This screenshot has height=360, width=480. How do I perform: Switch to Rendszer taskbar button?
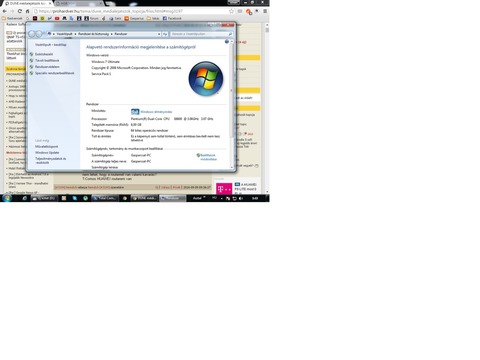click(x=172, y=198)
